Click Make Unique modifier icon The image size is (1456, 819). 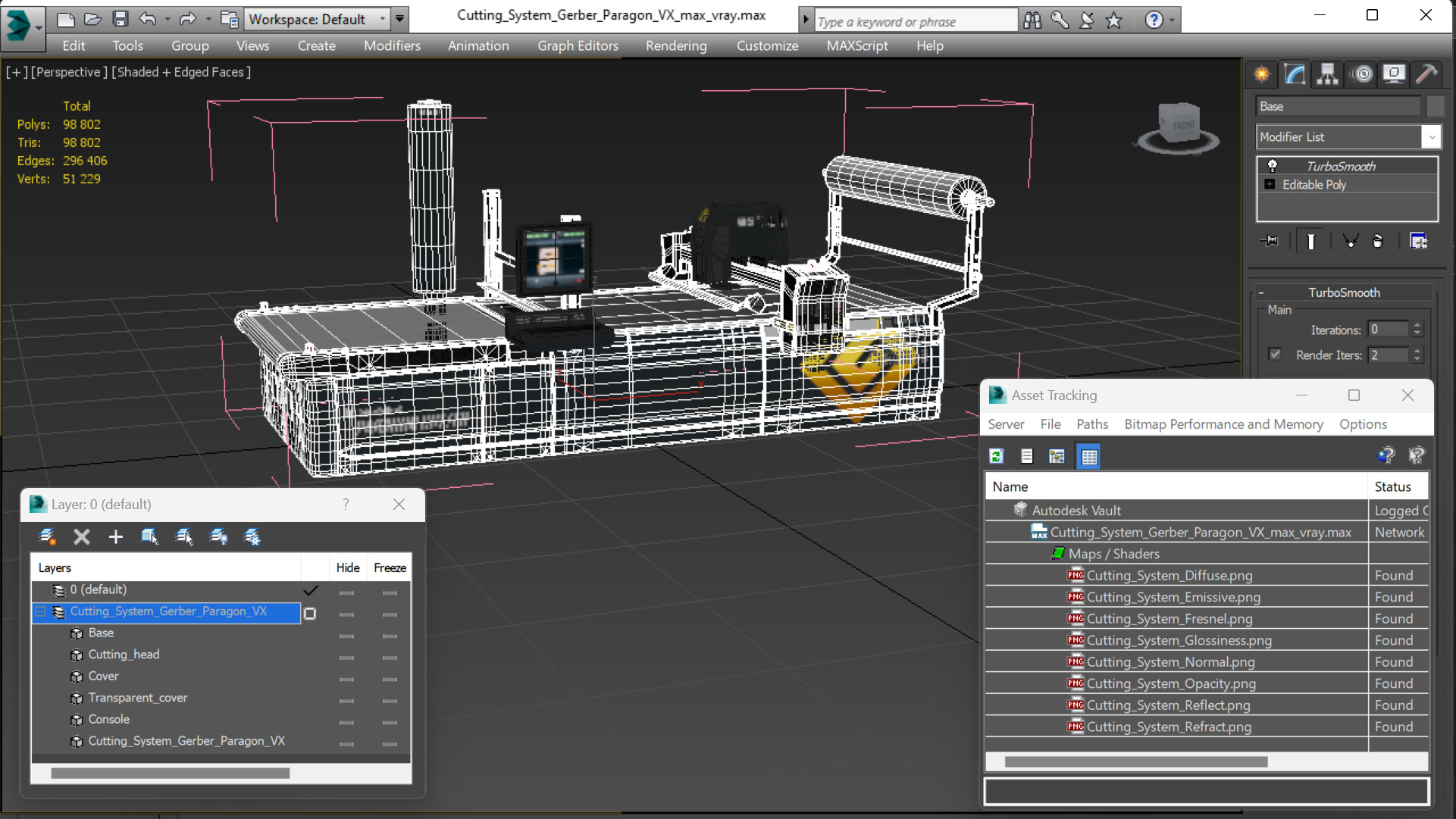tap(1350, 241)
